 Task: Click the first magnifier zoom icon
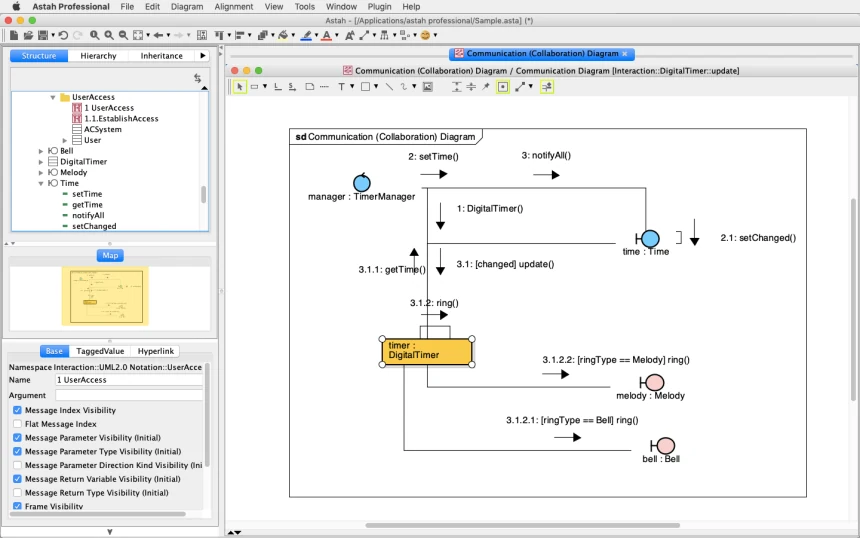click(95, 35)
